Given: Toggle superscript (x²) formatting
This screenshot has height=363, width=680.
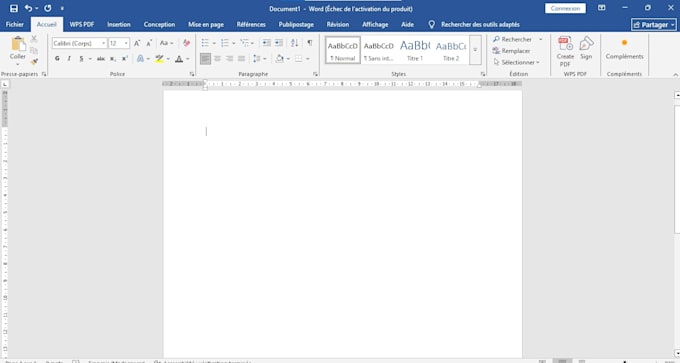Looking at the screenshot, I should coord(124,59).
